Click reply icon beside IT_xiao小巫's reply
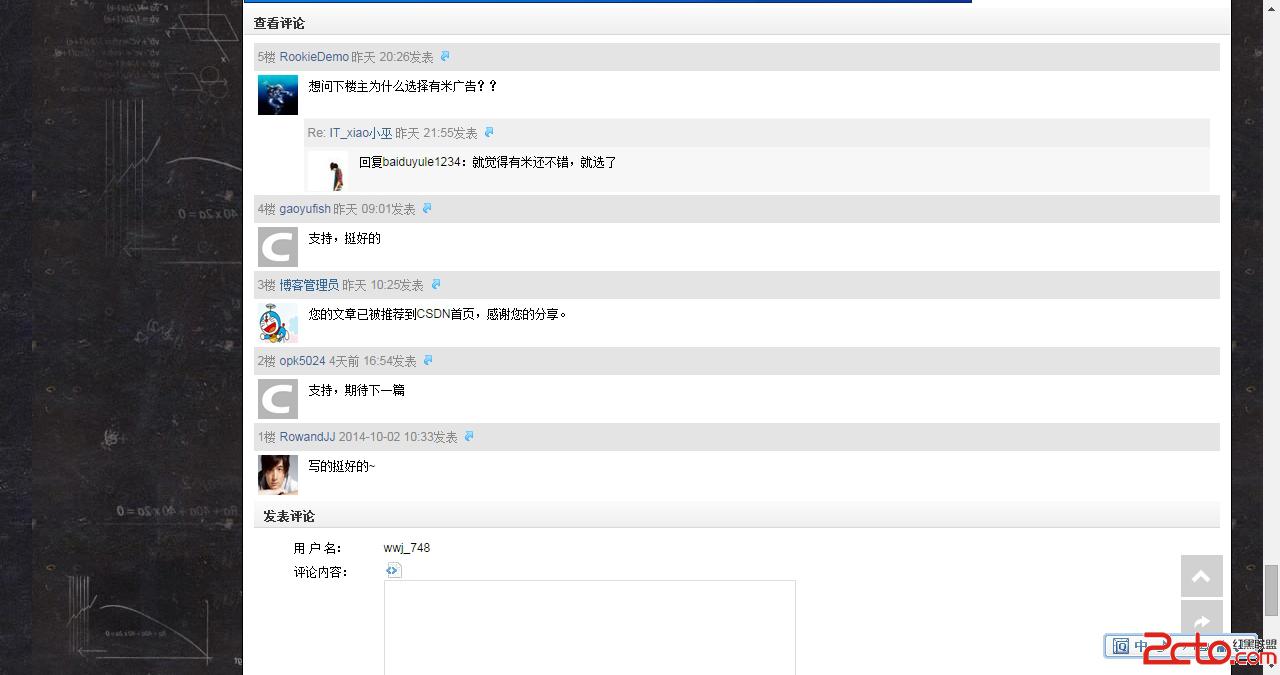This screenshot has height=675, width=1280. (489, 133)
